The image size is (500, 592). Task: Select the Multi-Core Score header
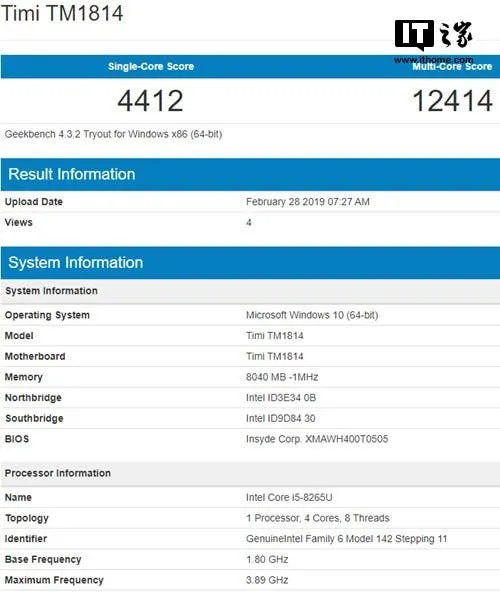[452, 66]
